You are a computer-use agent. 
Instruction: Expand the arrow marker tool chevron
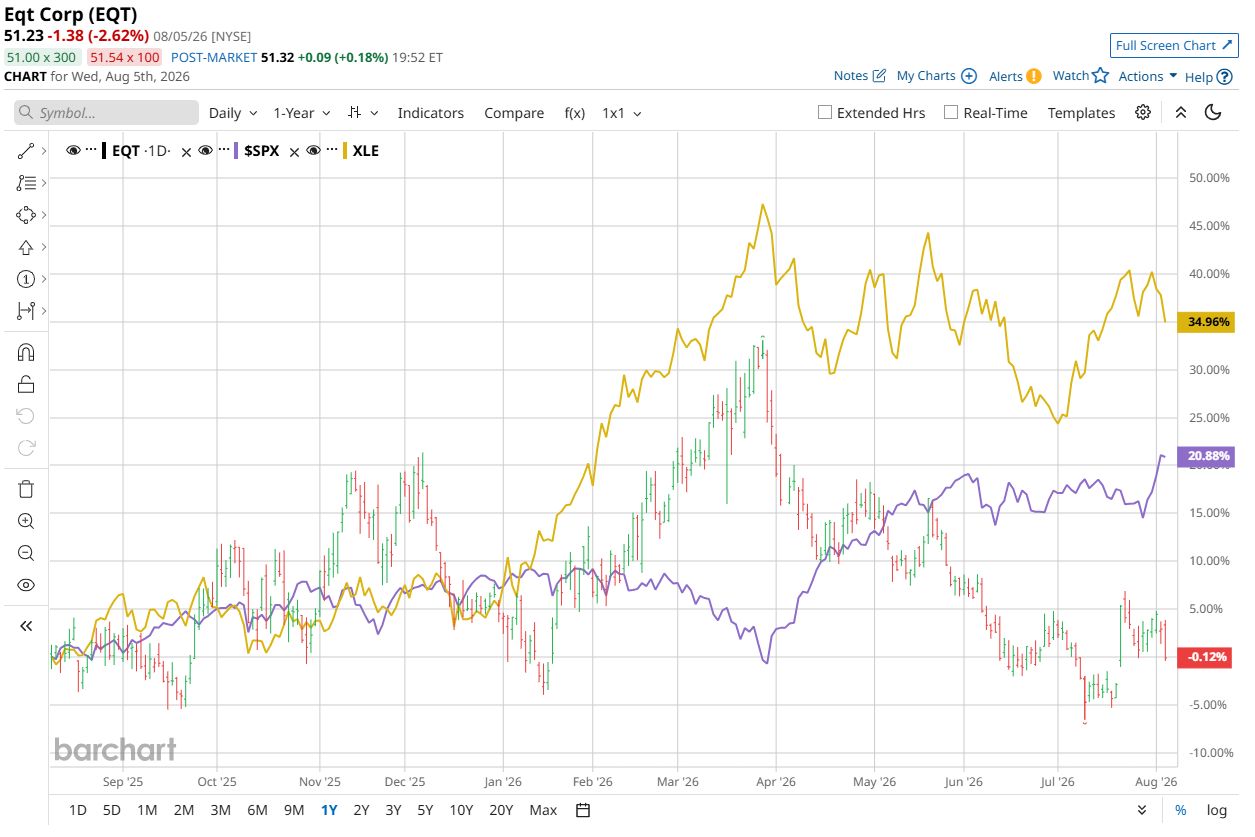point(44,247)
